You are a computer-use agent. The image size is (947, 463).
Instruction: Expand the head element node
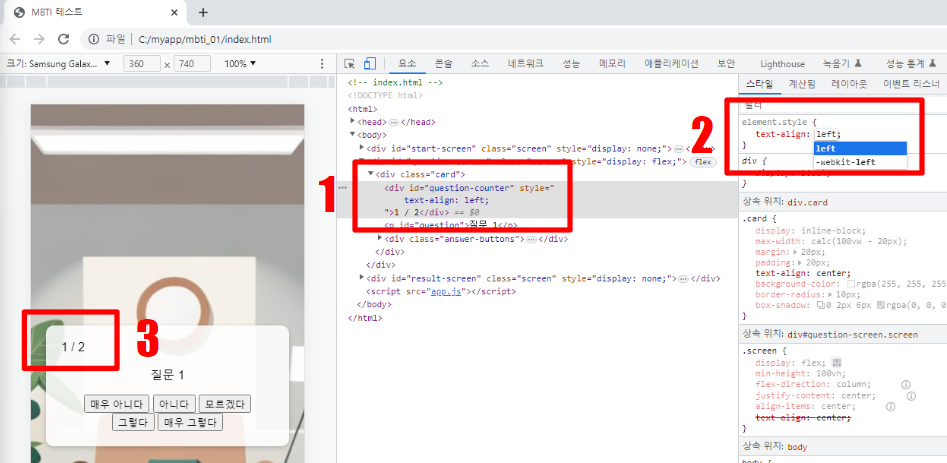pyautogui.click(x=353, y=121)
